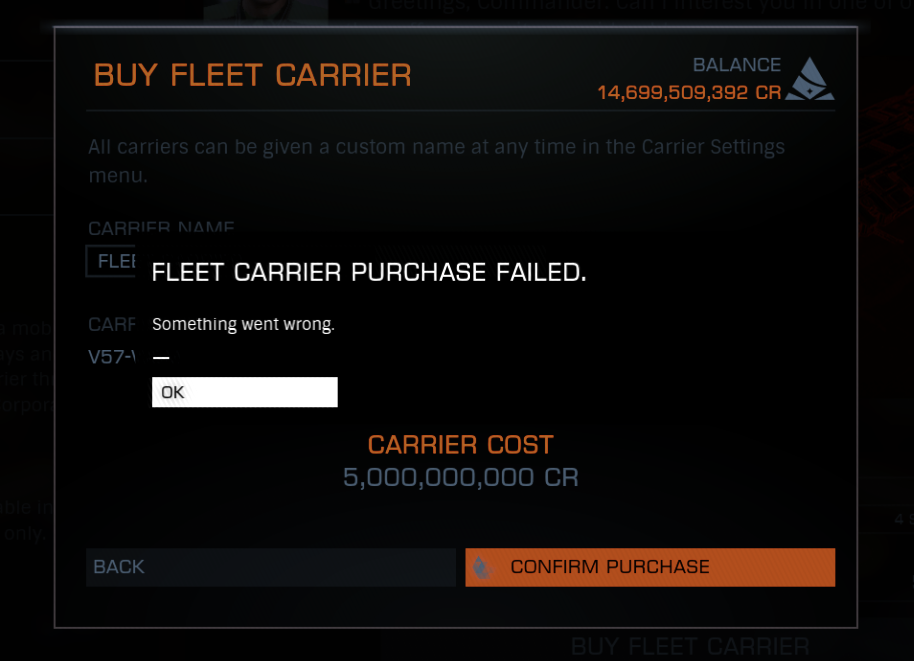This screenshot has width=914, height=661.
Task: Click the vendor portrait thumbnail above the dialog
Action: point(266,10)
